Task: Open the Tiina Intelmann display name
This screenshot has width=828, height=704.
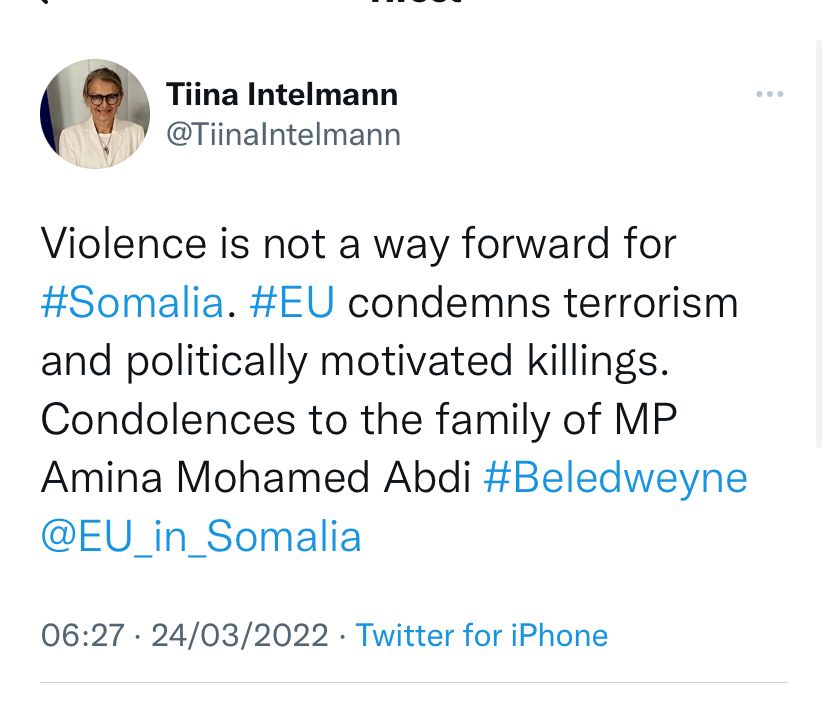Action: 282,95
